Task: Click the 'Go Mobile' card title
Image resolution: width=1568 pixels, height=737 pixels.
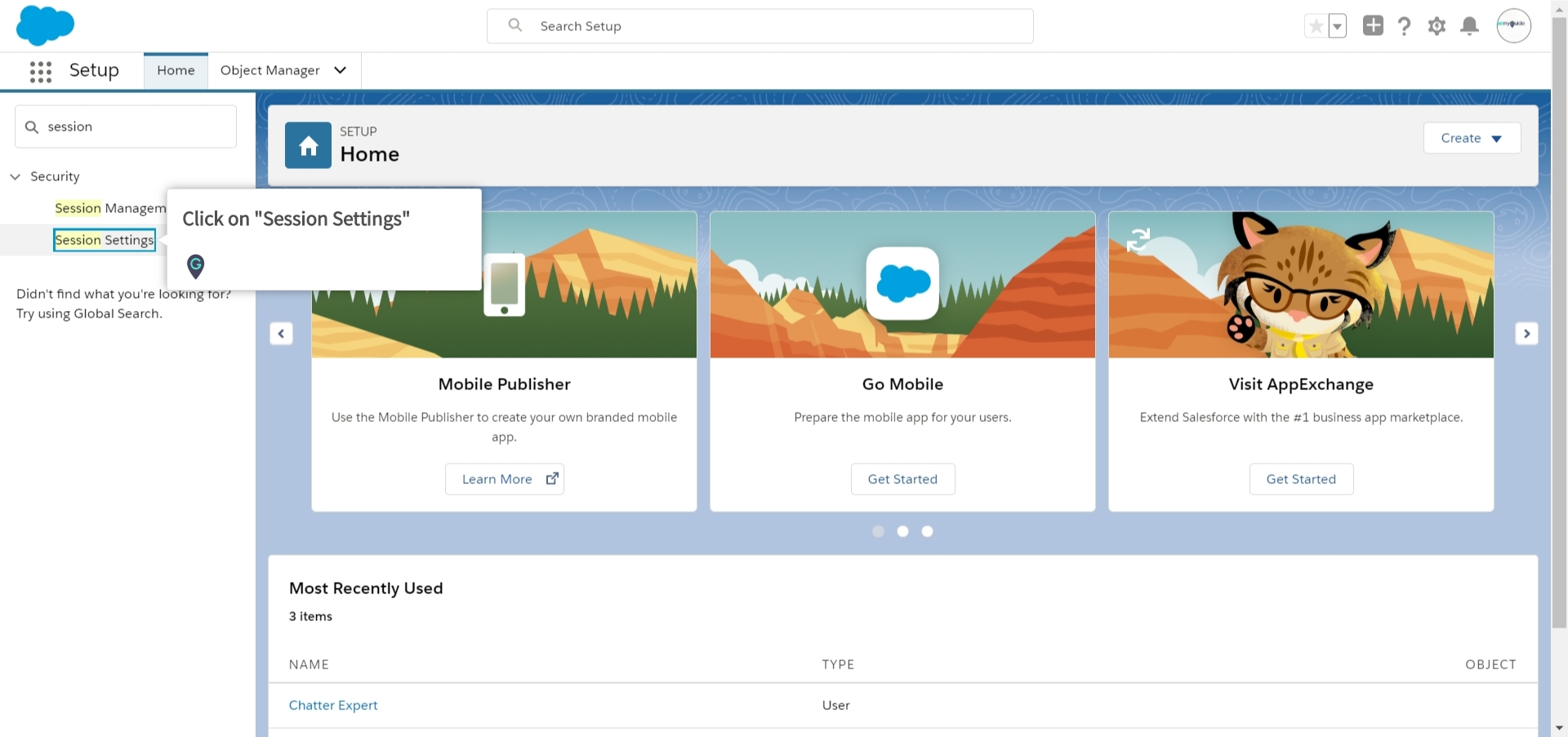Action: (x=902, y=384)
